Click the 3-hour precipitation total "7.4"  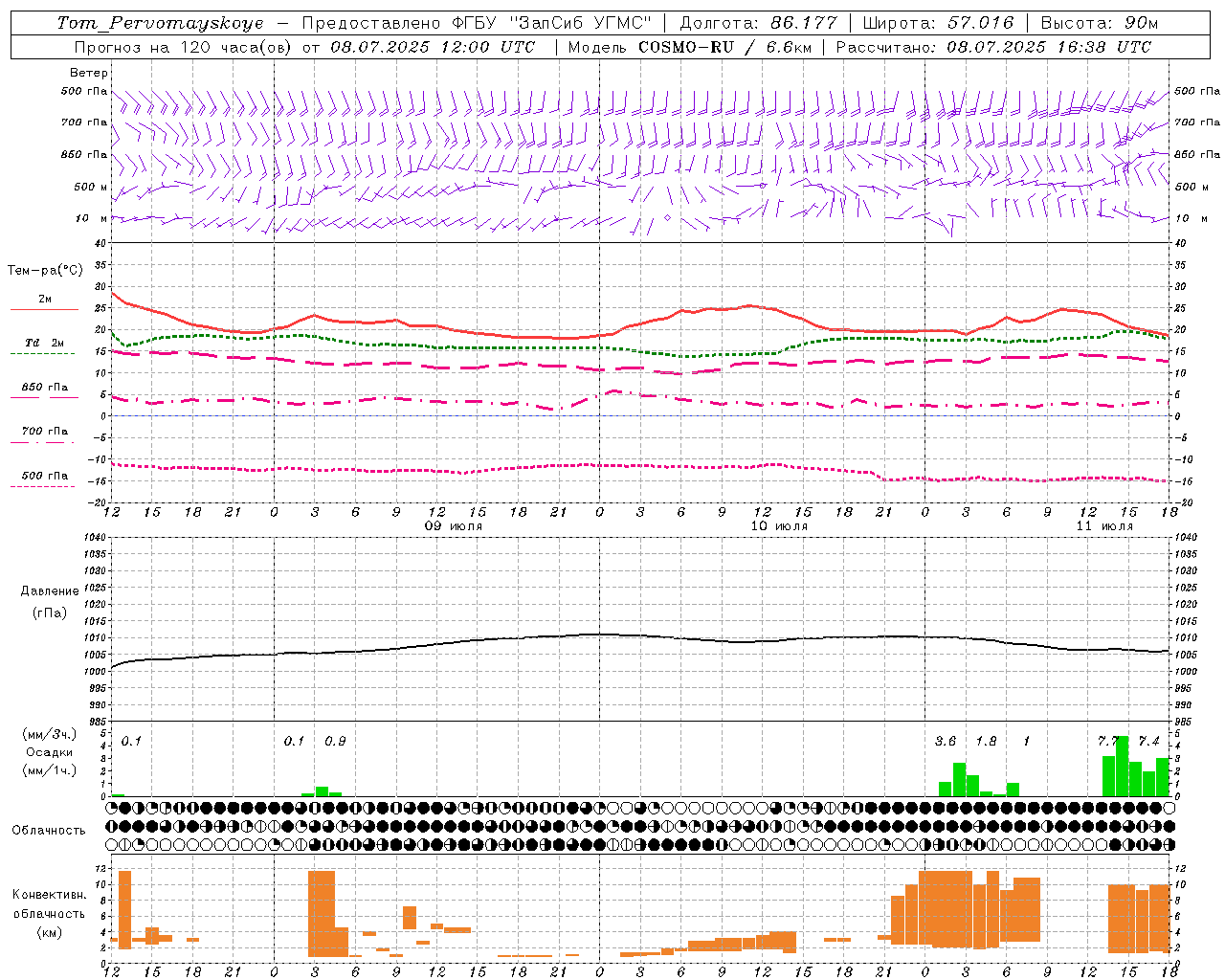click(x=1148, y=741)
